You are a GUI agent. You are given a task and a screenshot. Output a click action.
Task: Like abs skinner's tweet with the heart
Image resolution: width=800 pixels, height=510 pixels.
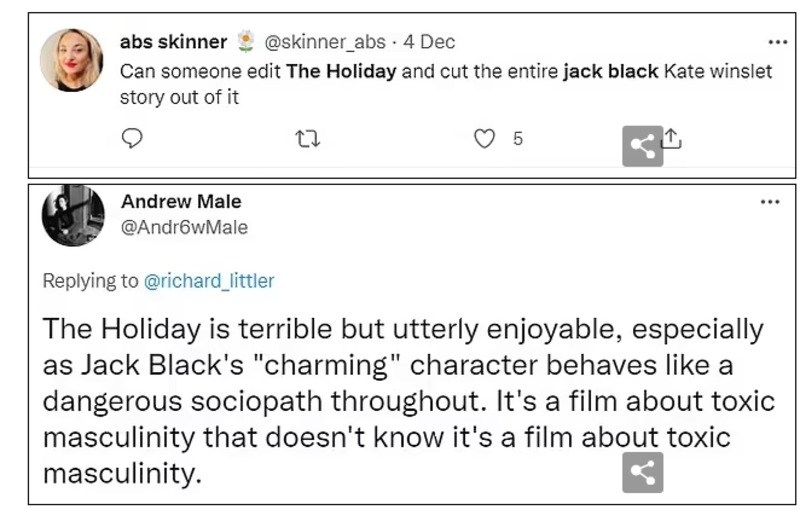(485, 139)
